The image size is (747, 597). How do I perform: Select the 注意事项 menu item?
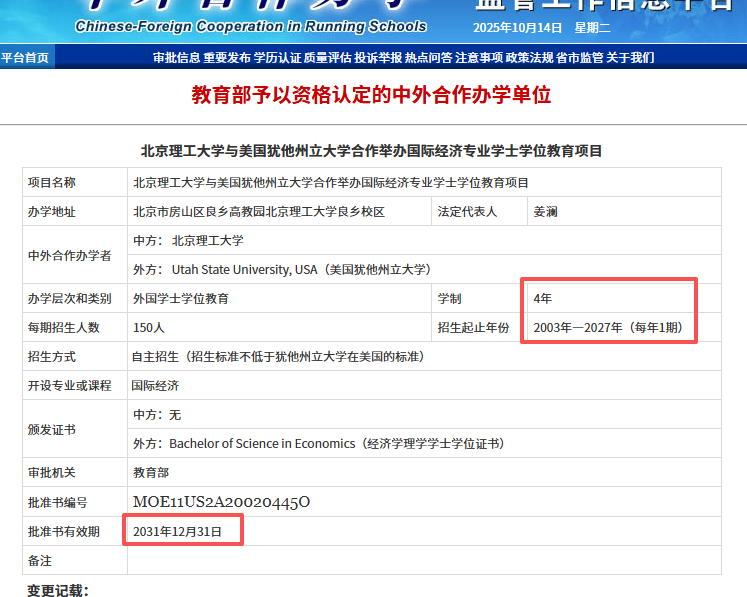(x=479, y=58)
